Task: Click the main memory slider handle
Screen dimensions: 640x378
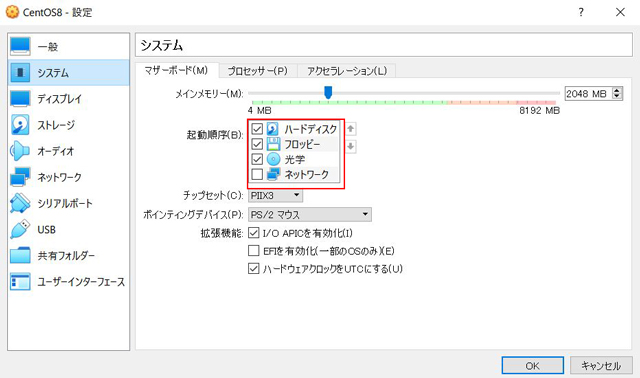Action: (328, 92)
